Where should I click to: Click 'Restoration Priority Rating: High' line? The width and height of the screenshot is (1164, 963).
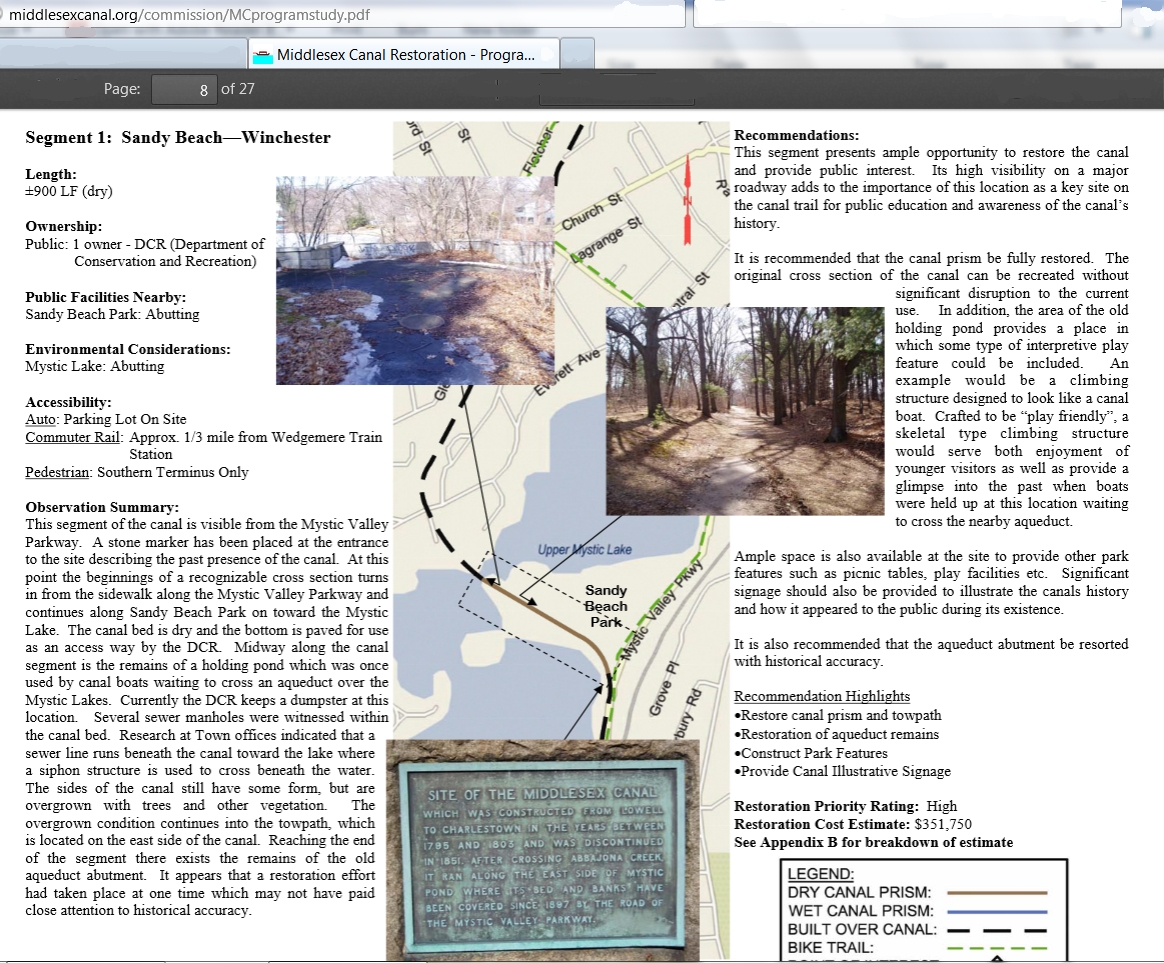(x=846, y=806)
